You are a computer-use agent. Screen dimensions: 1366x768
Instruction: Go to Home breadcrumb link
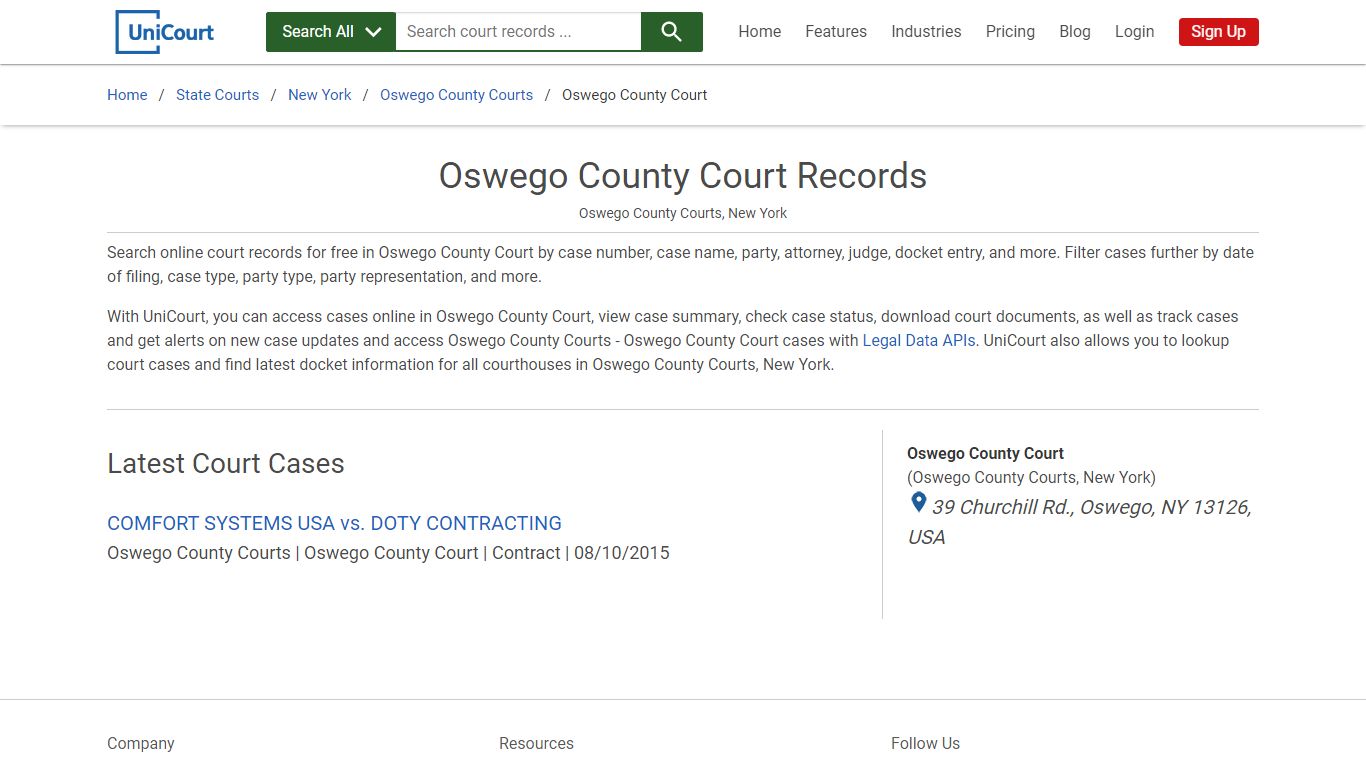127,95
